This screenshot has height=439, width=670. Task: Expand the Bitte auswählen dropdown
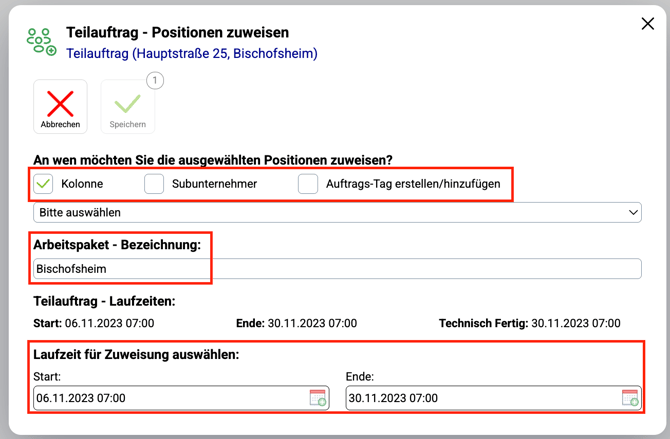point(337,213)
